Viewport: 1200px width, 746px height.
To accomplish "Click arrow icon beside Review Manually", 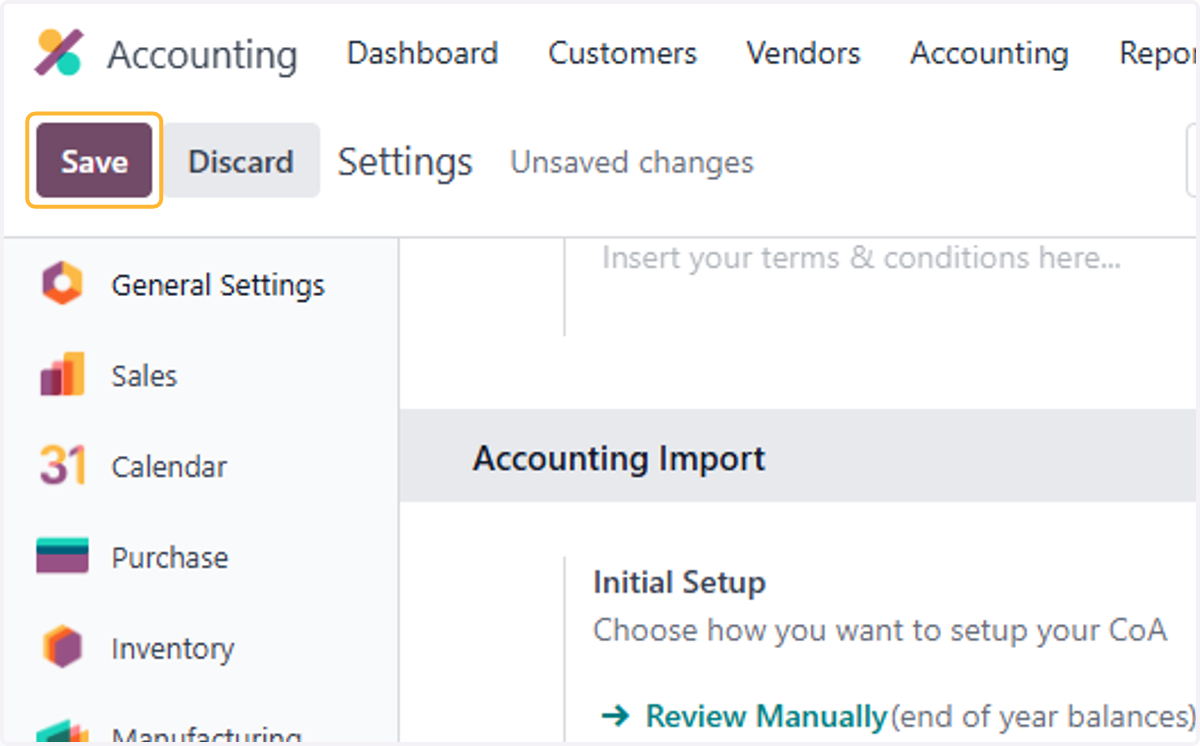I will [x=615, y=716].
